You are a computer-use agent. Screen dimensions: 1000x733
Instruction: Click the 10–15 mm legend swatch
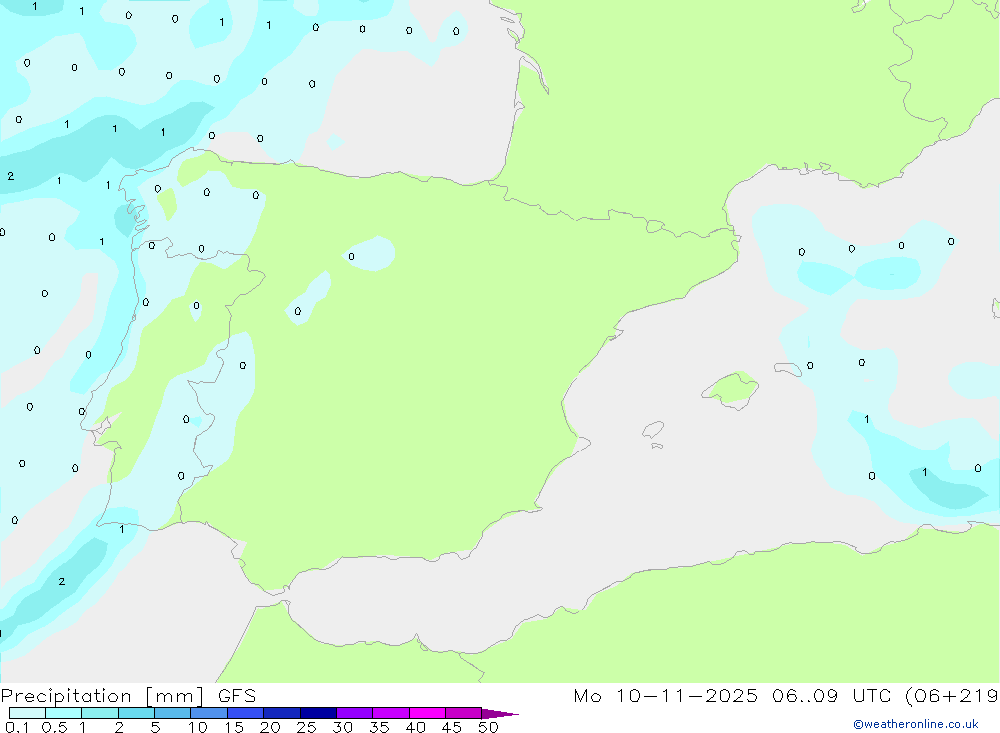209,713
